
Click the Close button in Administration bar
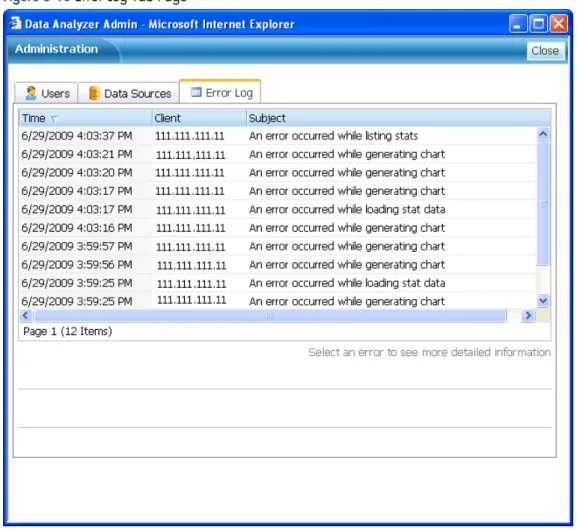click(x=545, y=51)
